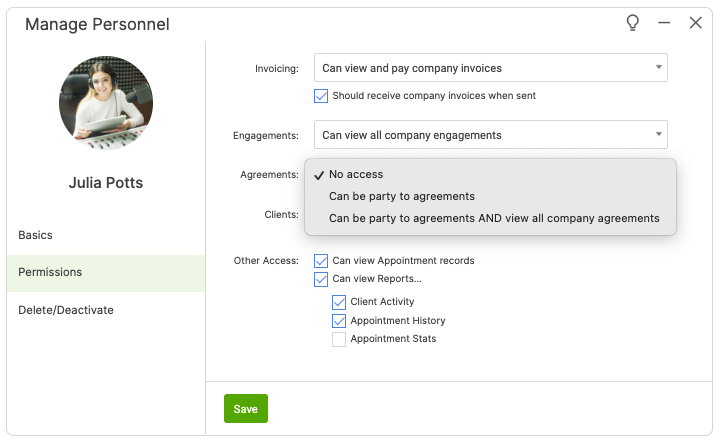Uncheck Can view Appointment records
This screenshot has height=441, width=720.
pyautogui.click(x=321, y=261)
